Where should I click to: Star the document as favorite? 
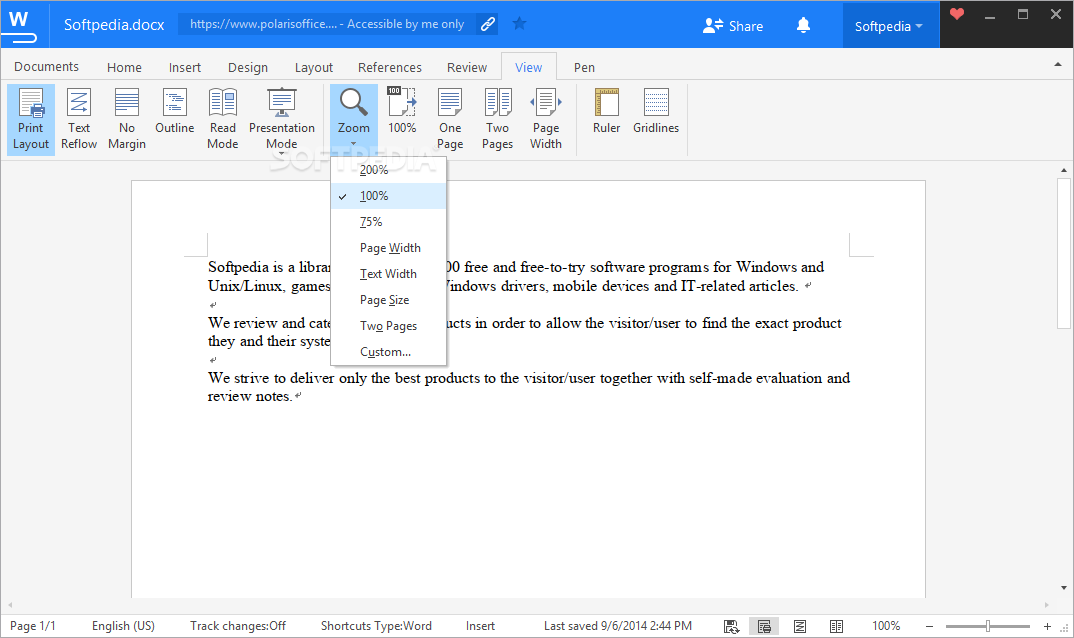(520, 24)
